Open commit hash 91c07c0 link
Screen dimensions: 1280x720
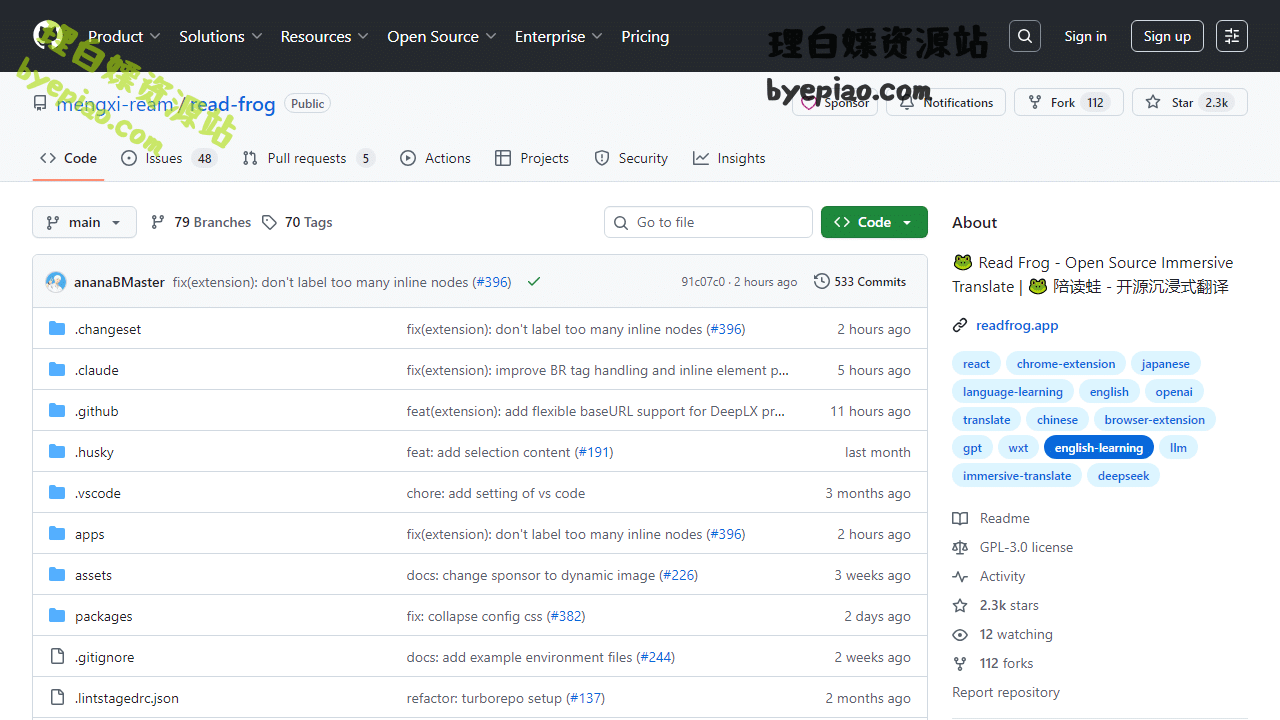coord(703,282)
